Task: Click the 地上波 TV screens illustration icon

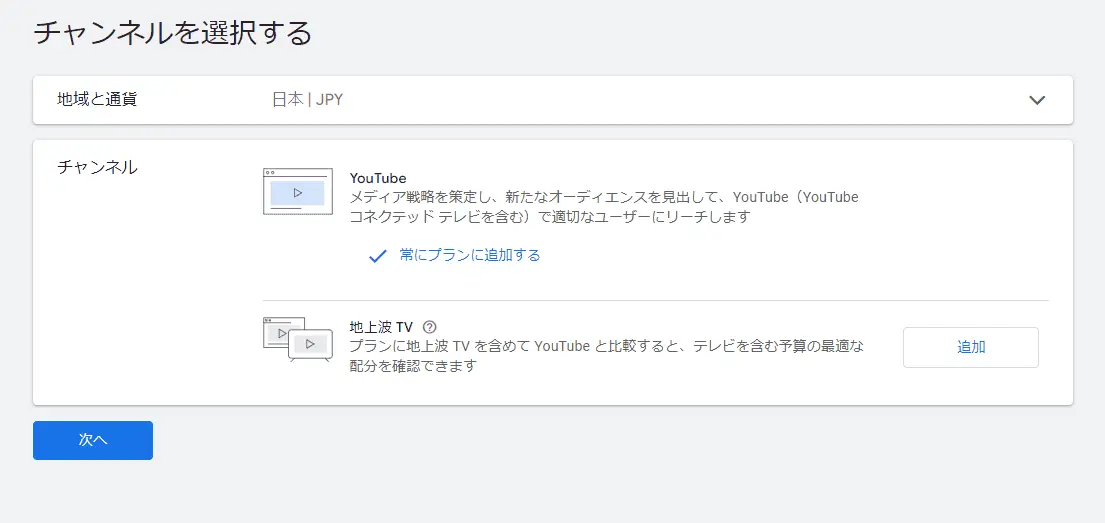Action: click(297, 340)
